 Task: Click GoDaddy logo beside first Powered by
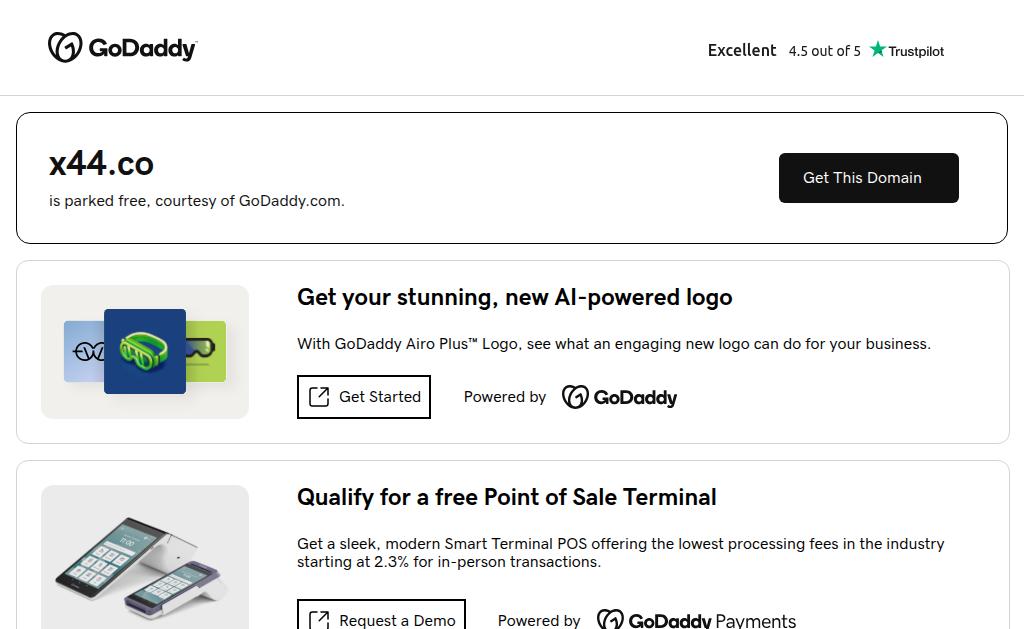pos(619,397)
